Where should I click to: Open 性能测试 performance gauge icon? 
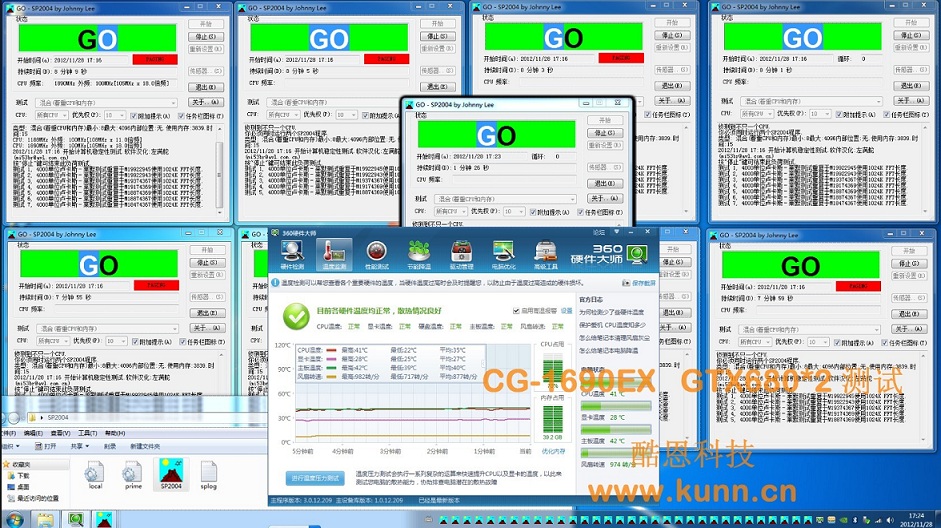(x=377, y=254)
